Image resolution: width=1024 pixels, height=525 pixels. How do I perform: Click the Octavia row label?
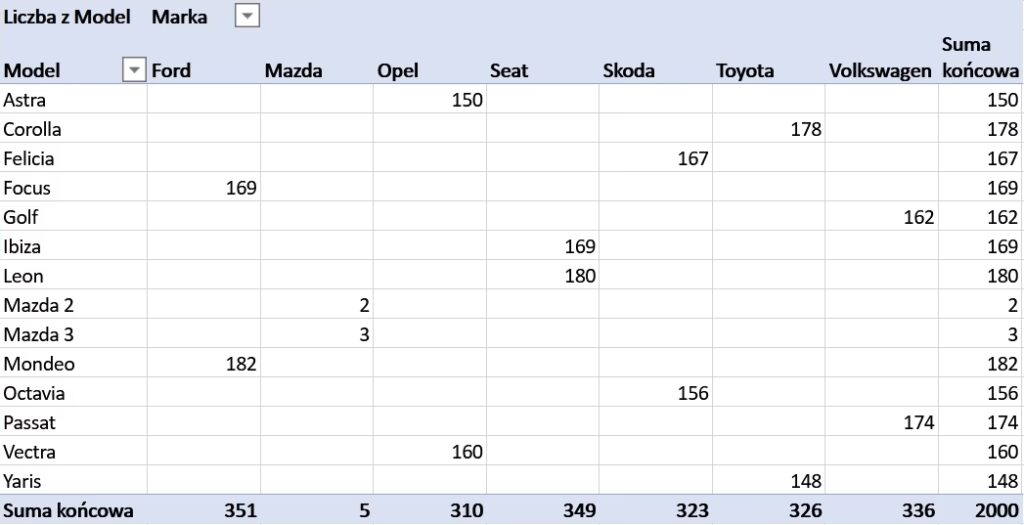click(x=34, y=393)
